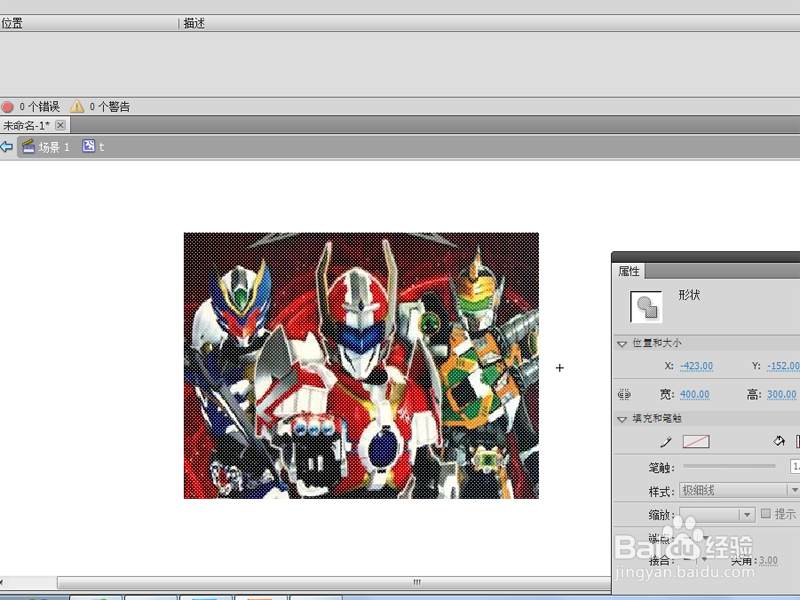This screenshot has height=600, width=800.
Task: Click the yellow warning icon
Action: point(77,106)
